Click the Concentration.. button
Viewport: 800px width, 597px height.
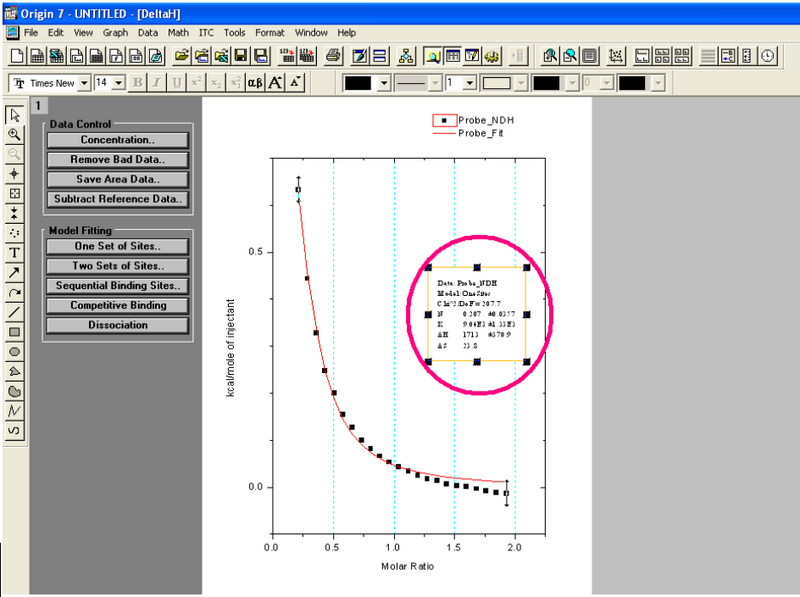click(118, 140)
